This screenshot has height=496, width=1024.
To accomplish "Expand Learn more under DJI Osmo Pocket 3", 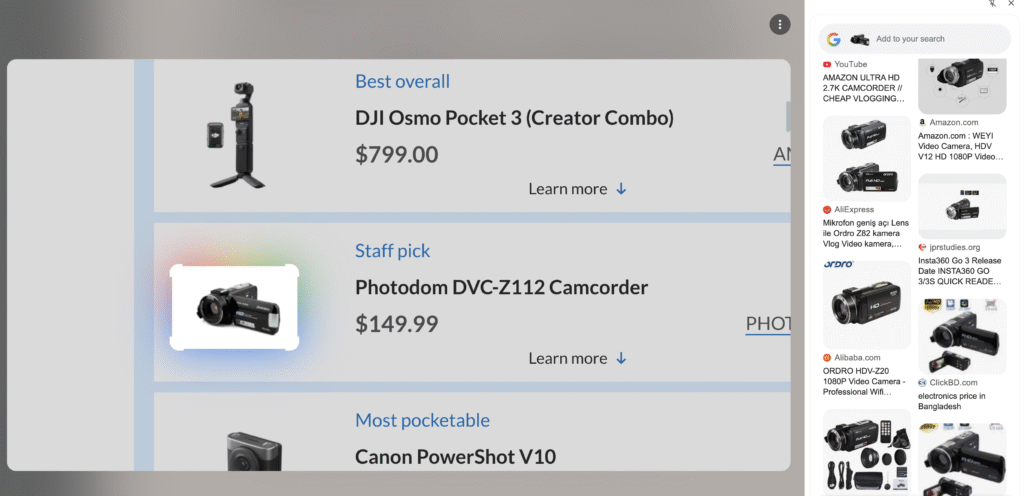I will 577,189.
